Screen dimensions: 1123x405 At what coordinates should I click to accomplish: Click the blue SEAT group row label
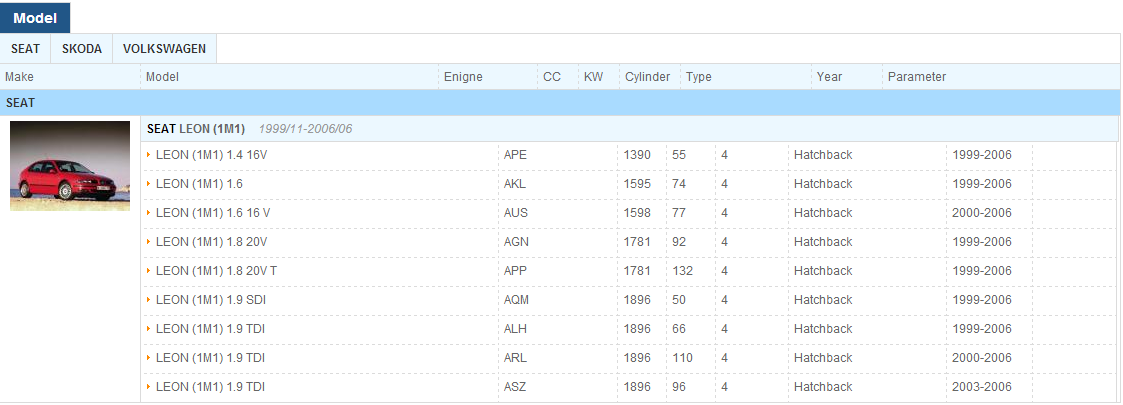tap(20, 103)
